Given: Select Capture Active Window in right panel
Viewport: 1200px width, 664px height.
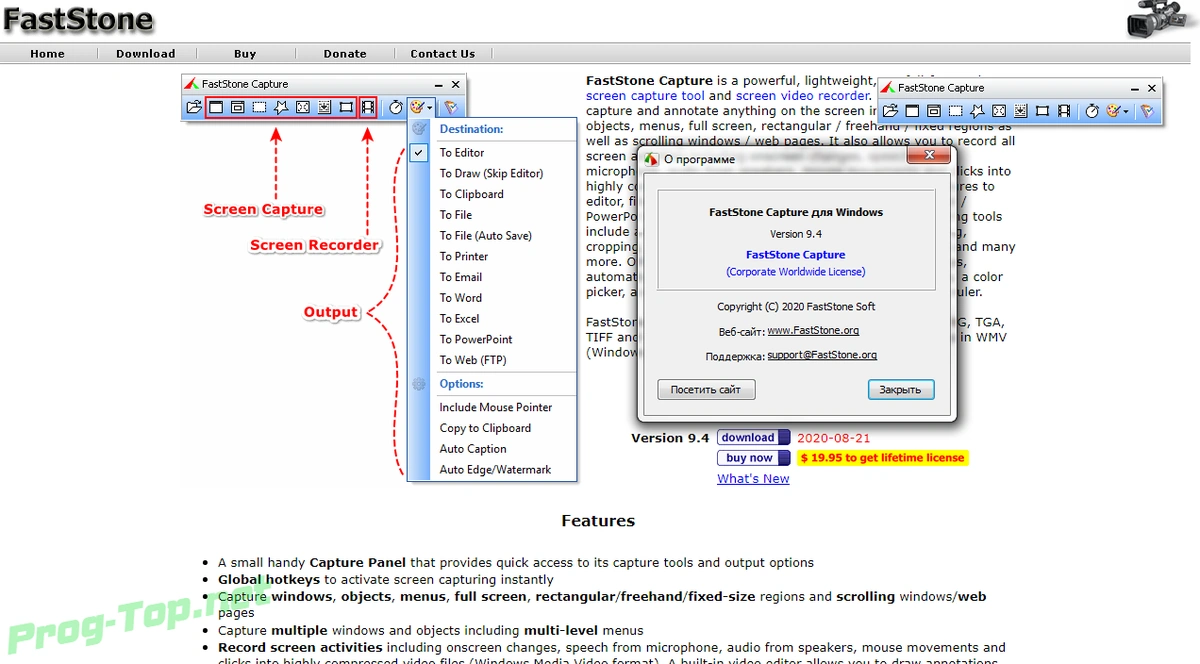Looking at the screenshot, I should pos(912,111).
